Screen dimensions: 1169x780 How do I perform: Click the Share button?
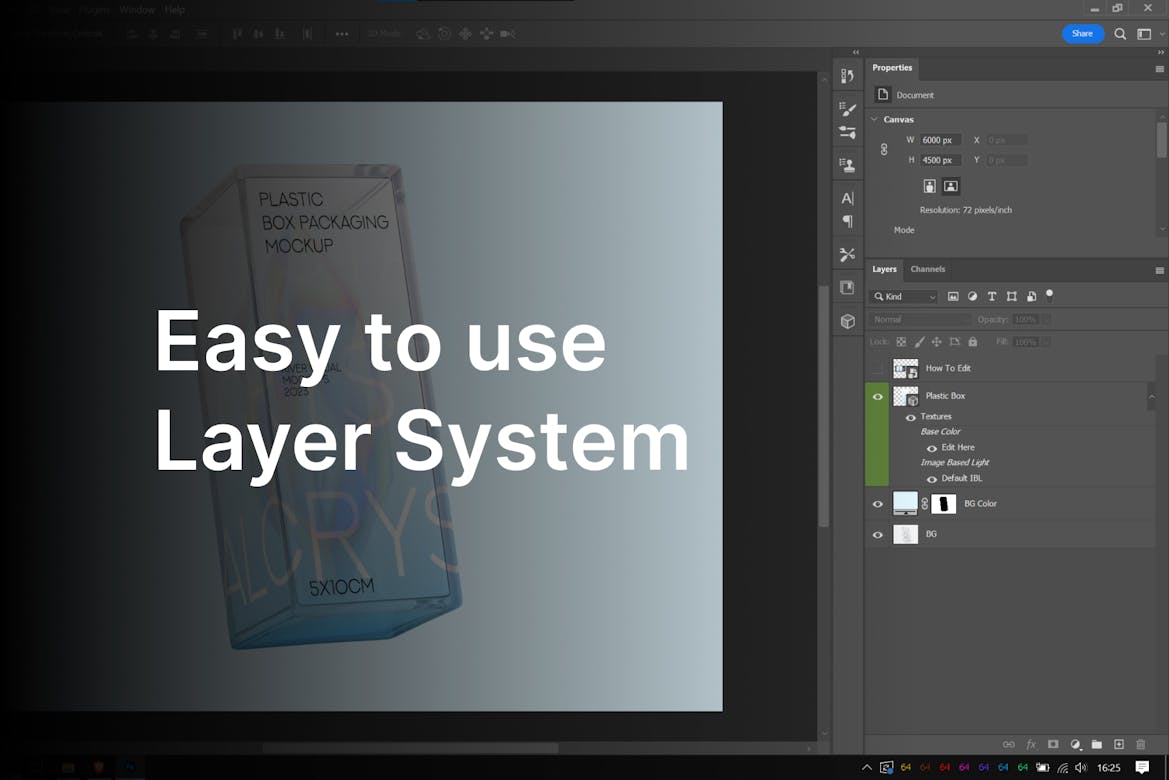pyautogui.click(x=1082, y=34)
